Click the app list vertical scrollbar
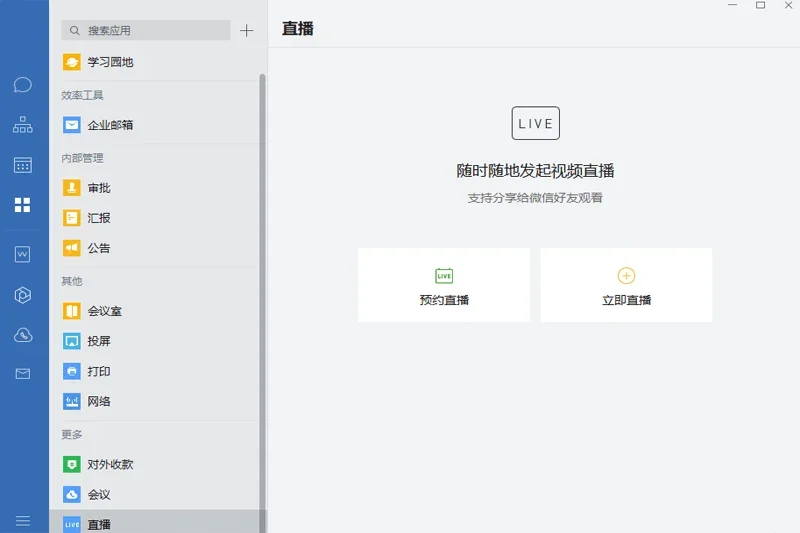The height and width of the screenshot is (533, 800). 262,303
